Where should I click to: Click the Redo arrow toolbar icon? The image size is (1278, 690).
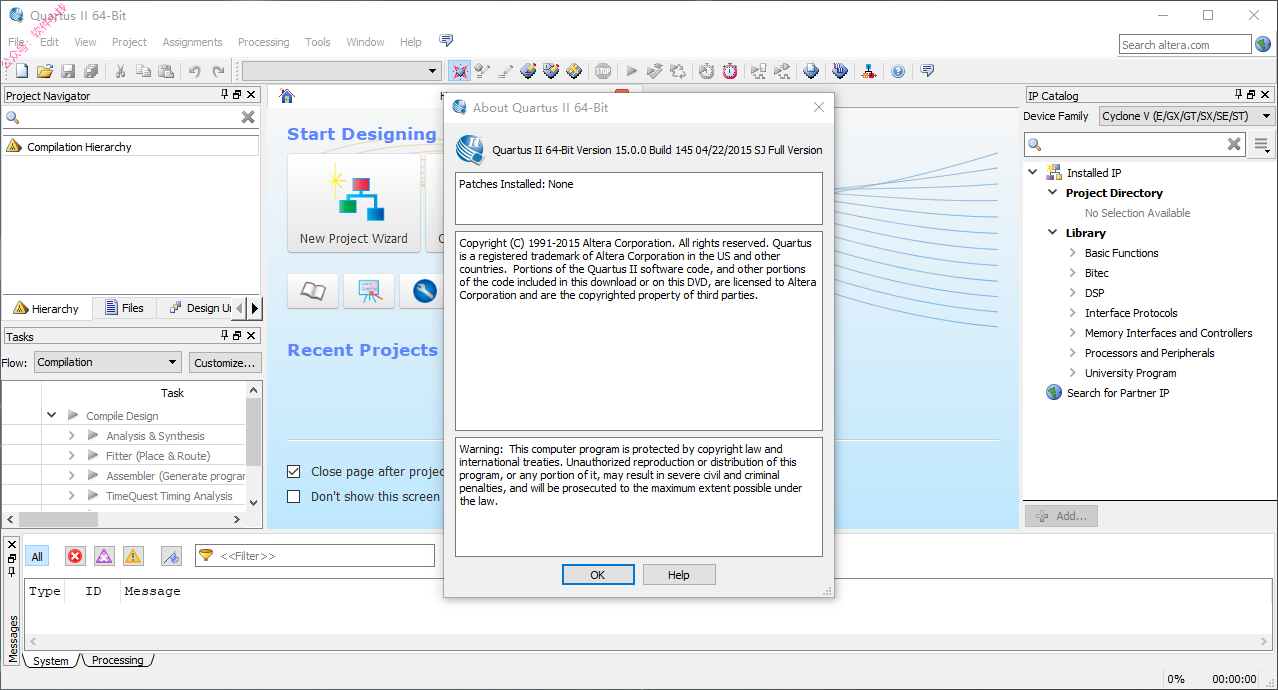click(218, 71)
